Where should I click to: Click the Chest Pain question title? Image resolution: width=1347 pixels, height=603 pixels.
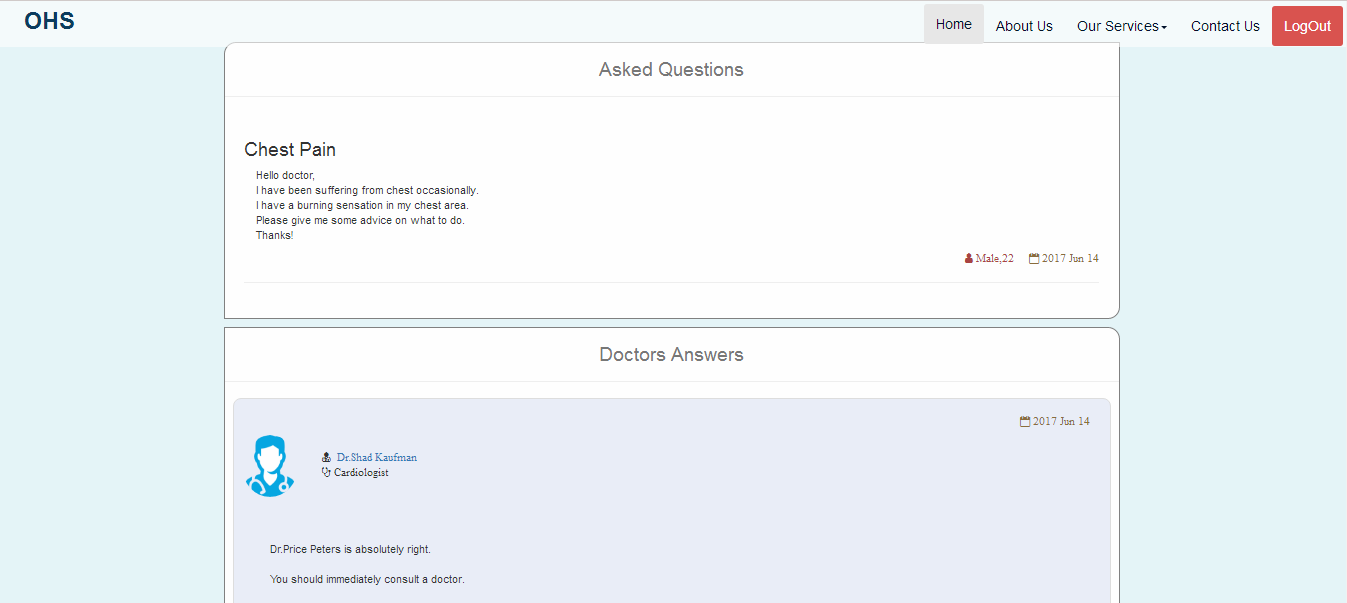click(290, 150)
